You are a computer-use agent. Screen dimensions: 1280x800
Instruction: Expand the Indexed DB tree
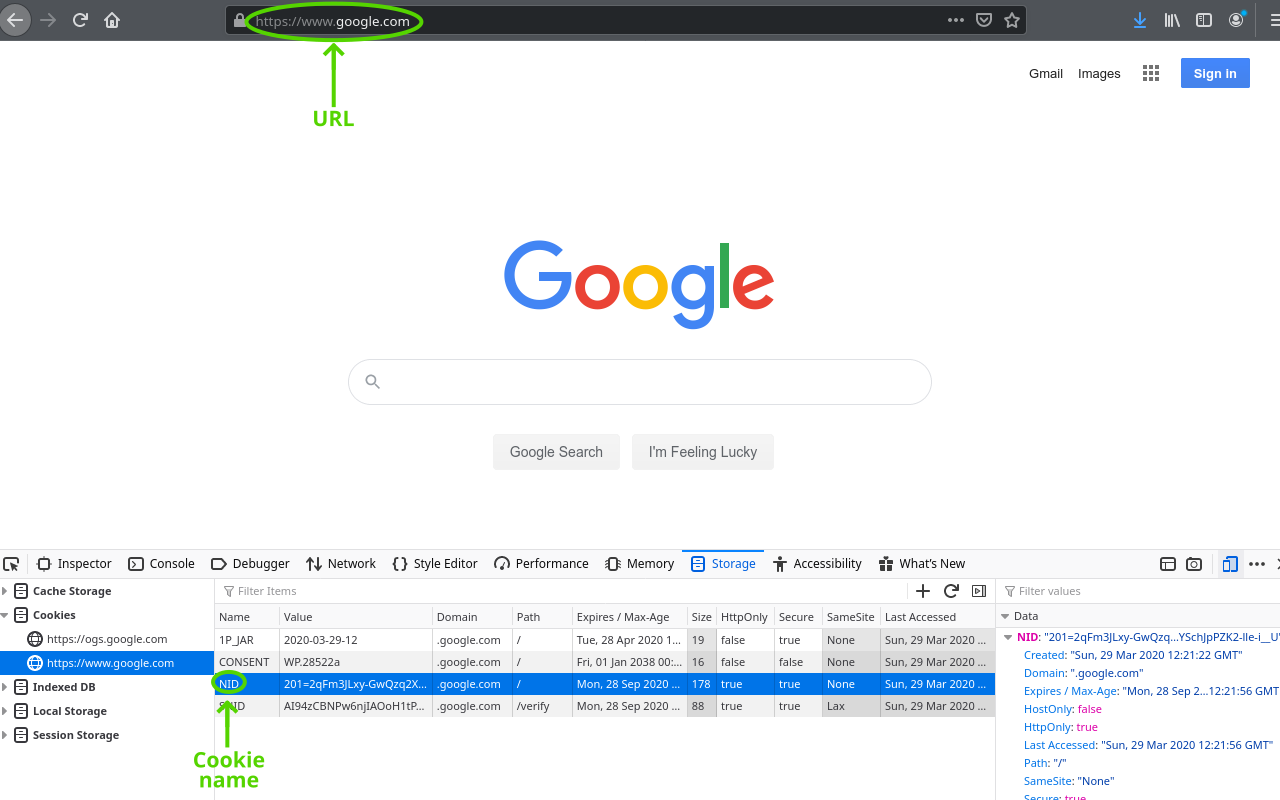pyautogui.click(x=5, y=687)
